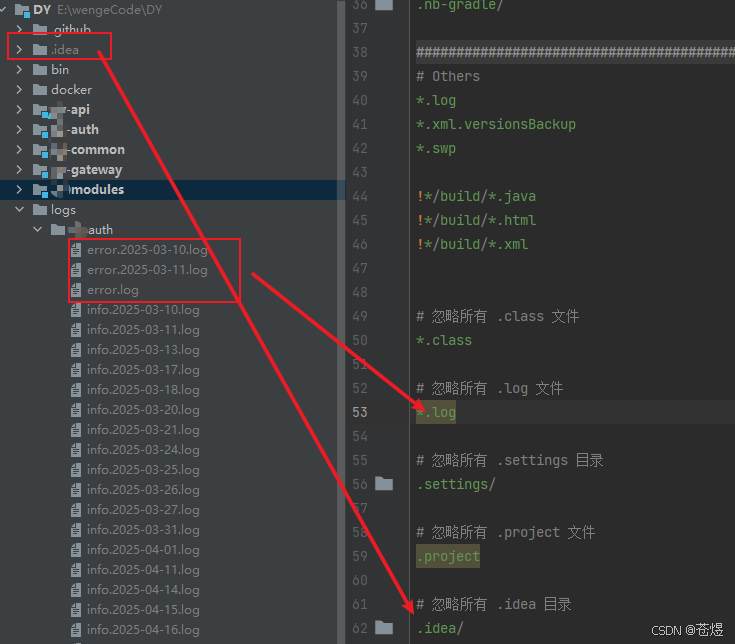Click the info.2025-03-13.log file icon
The height and width of the screenshot is (644, 735).
(x=76, y=350)
